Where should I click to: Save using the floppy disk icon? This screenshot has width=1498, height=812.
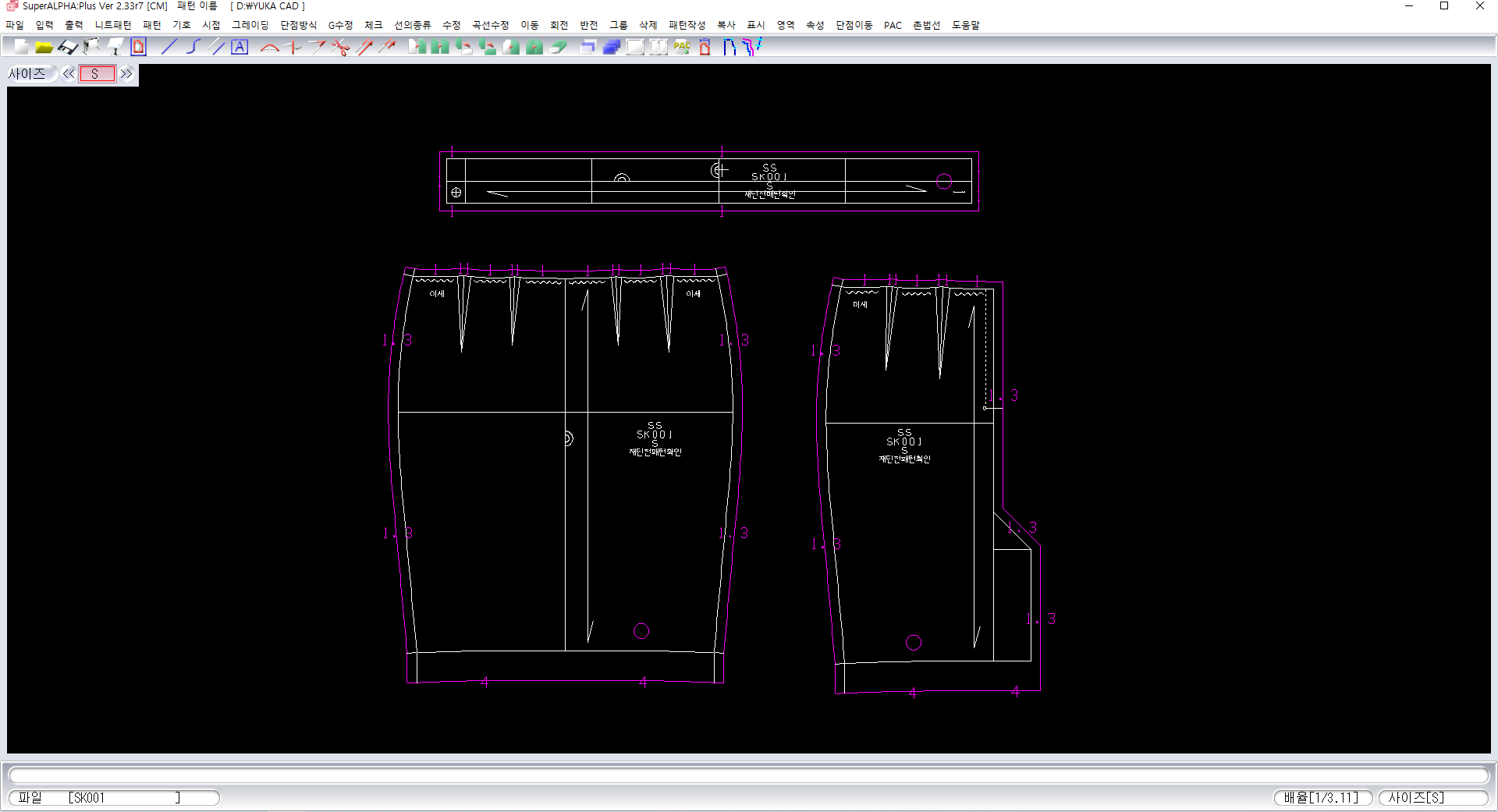tap(68, 47)
